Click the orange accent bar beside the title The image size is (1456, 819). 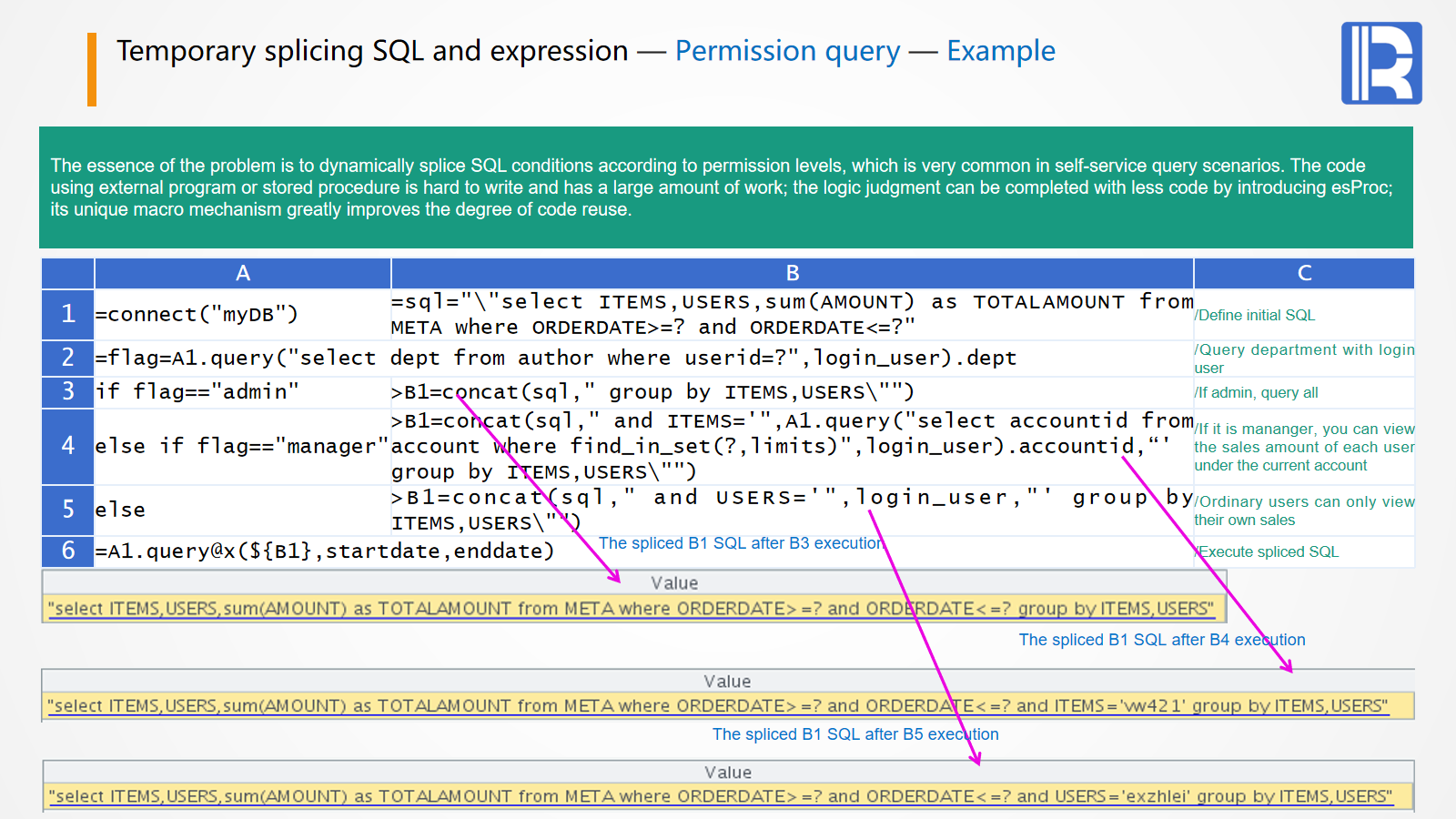click(x=92, y=69)
